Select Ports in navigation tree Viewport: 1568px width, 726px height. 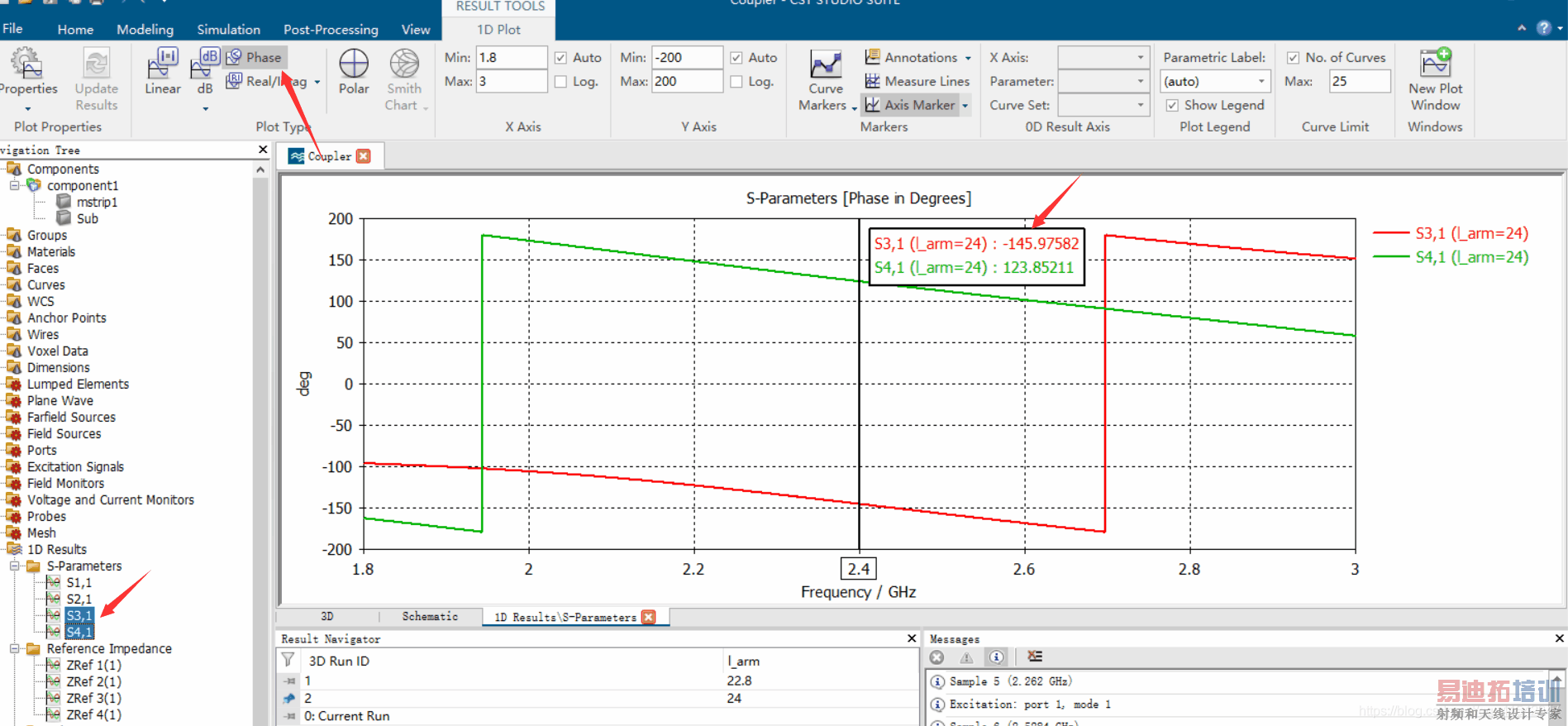tap(42, 450)
